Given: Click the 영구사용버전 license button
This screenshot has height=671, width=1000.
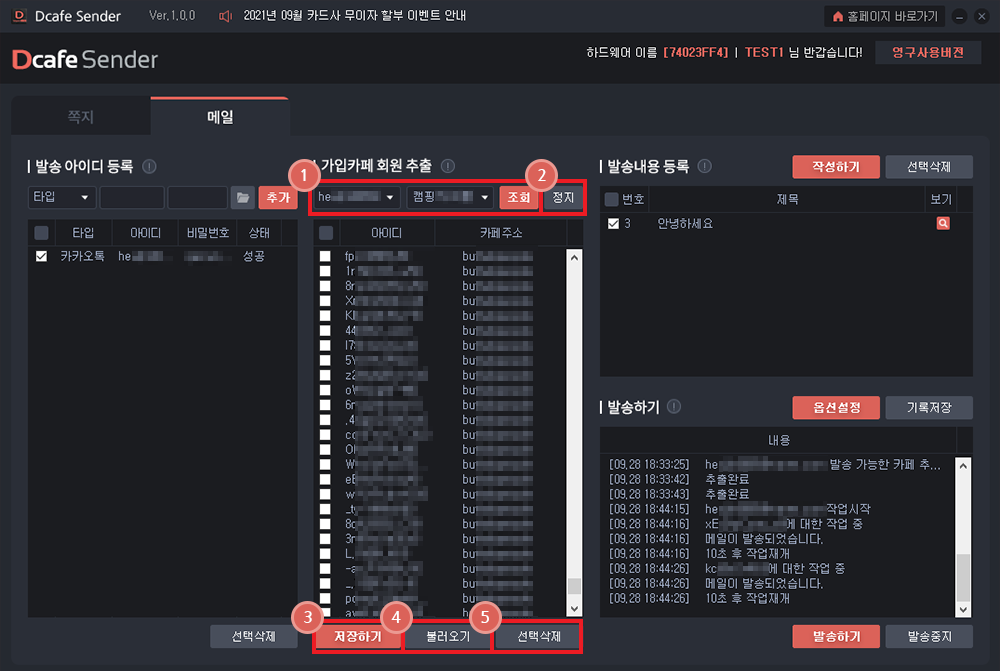Looking at the screenshot, I should (x=927, y=52).
